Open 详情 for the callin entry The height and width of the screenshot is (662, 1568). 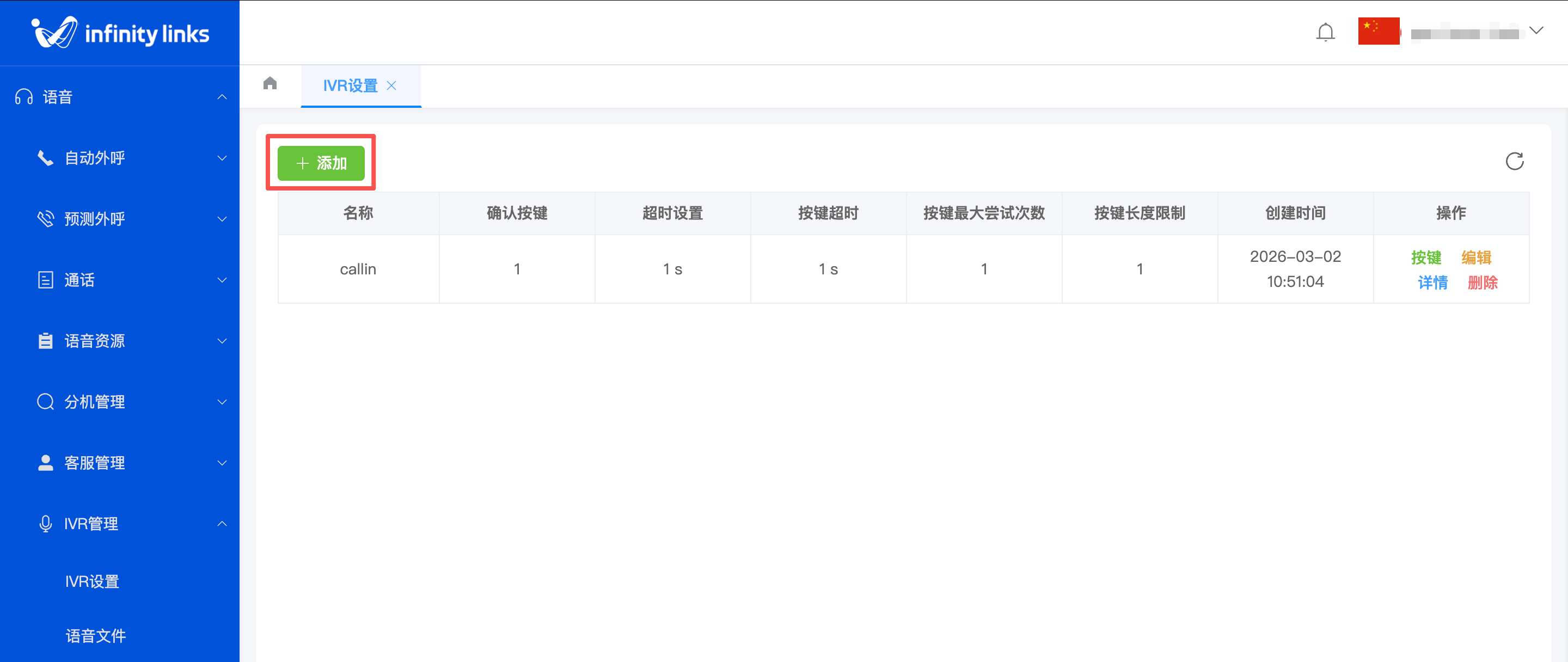[x=1432, y=283]
